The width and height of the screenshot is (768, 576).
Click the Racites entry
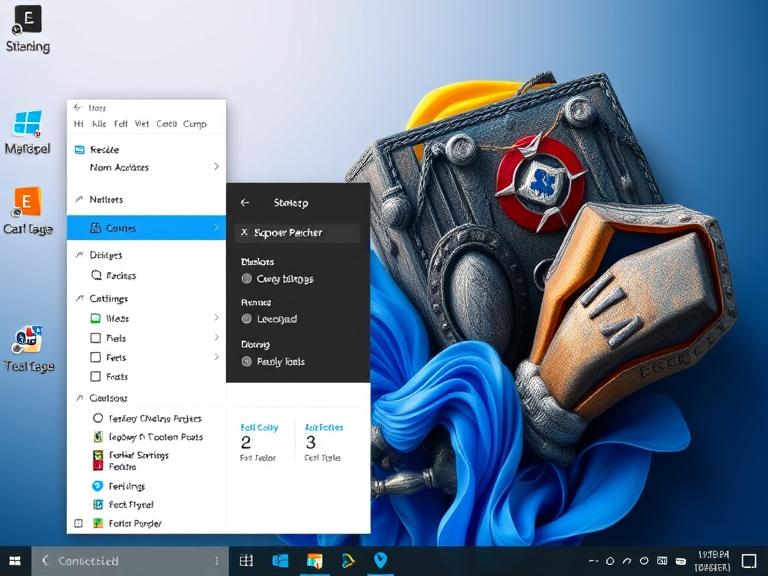121,276
